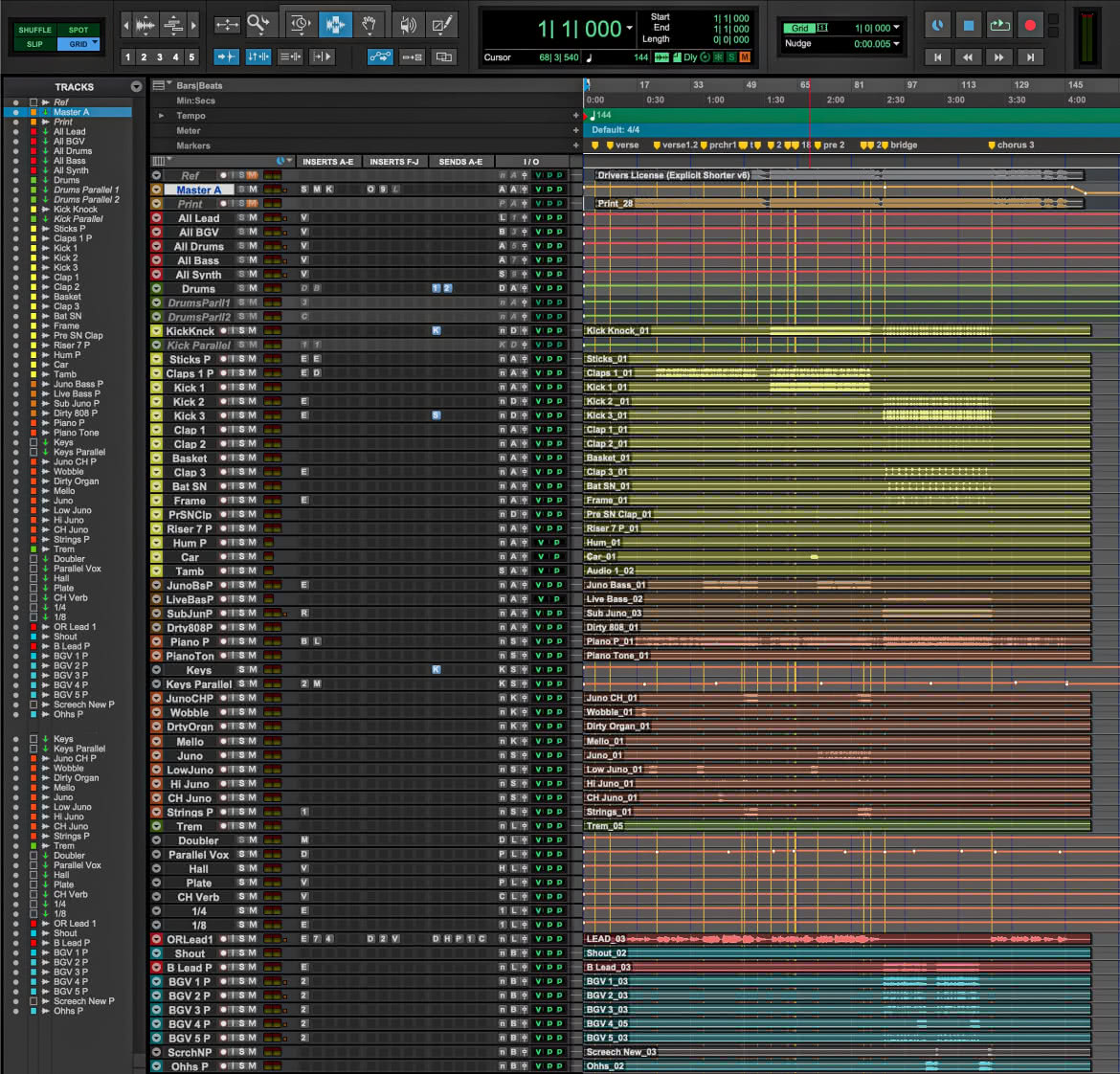Return to zero in transport
1120x1074 pixels.
[x=938, y=57]
